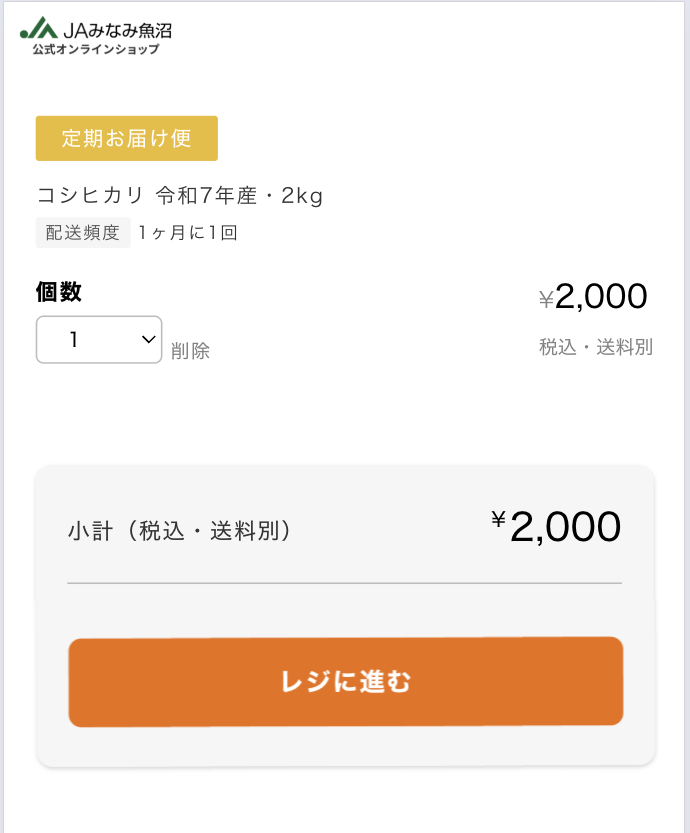Click the 税込・送料別 tax note under the price
The image size is (690, 833).
[x=595, y=347]
